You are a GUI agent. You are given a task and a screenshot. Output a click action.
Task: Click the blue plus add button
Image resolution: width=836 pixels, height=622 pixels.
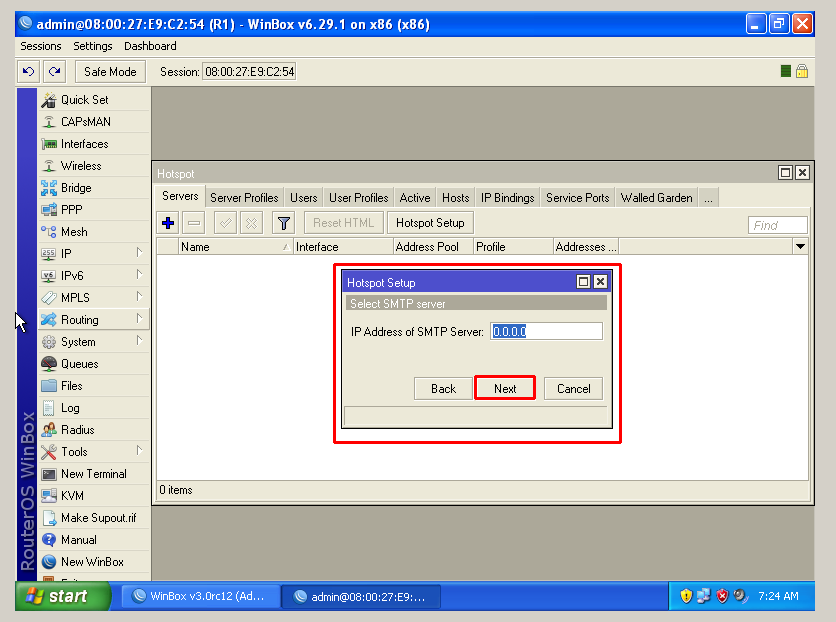click(168, 223)
